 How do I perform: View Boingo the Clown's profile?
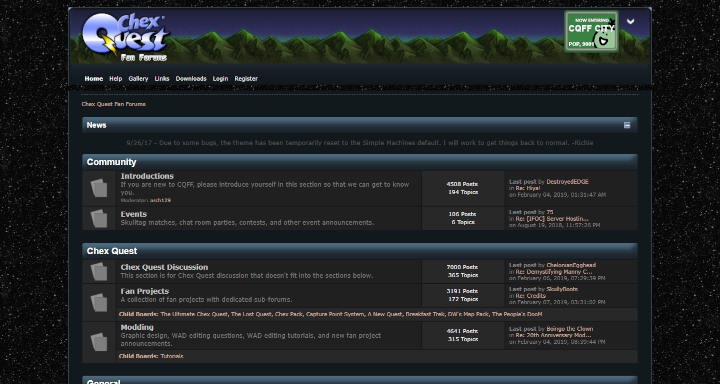pyautogui.click(x=569, y=329)
